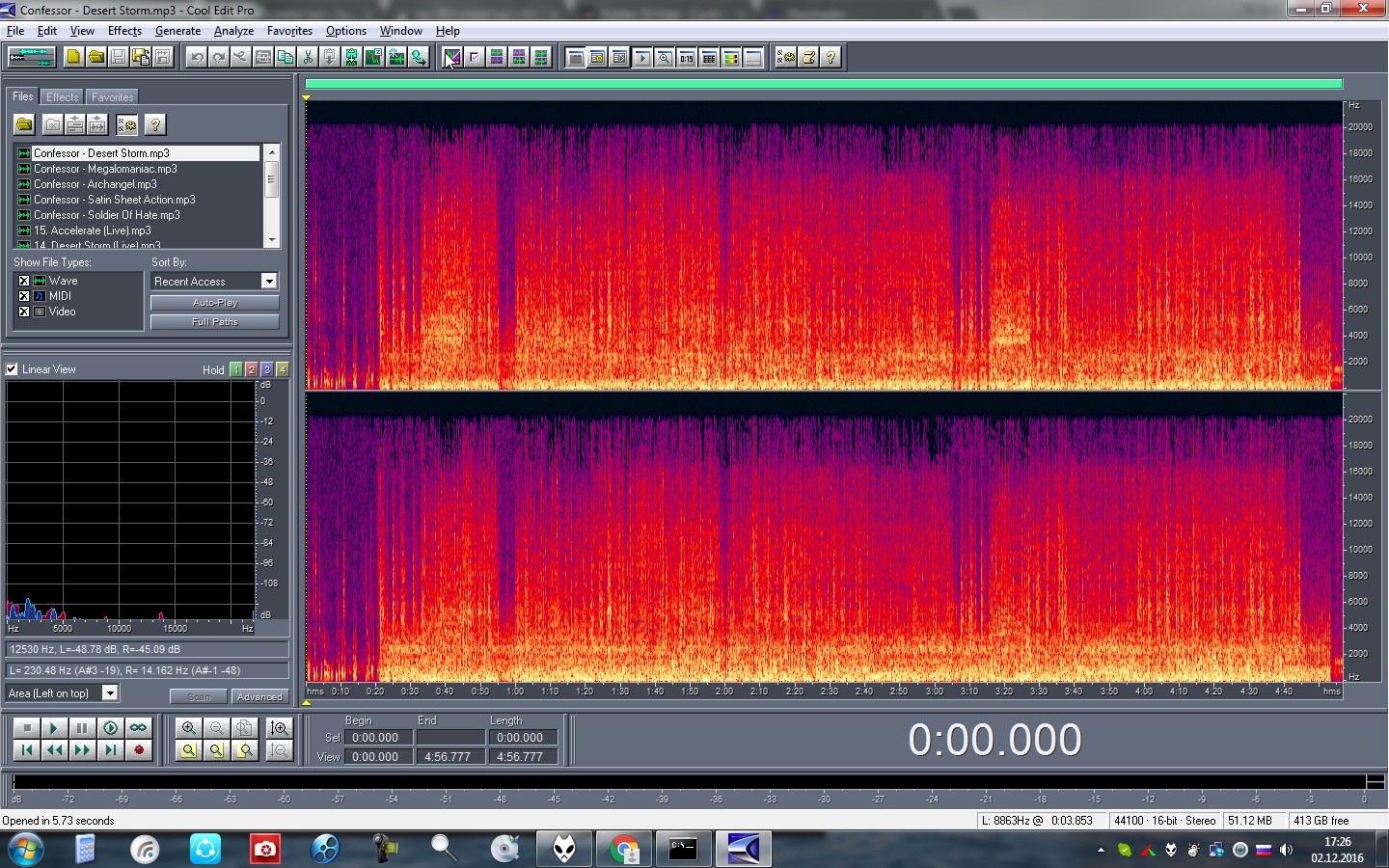Start playback with the Play button
The height and width of the screenshot is (868, 1389).
click(54, 728)
